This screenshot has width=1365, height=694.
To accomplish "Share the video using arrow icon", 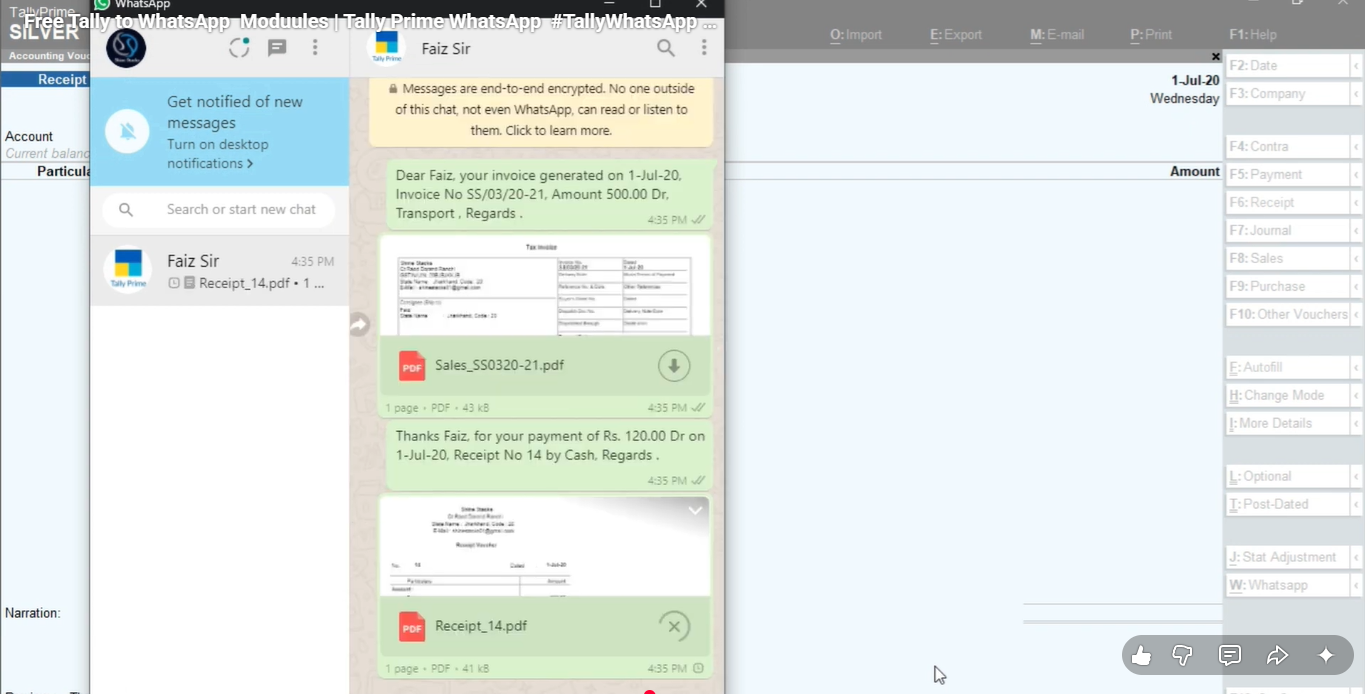I will [1277, 656].
